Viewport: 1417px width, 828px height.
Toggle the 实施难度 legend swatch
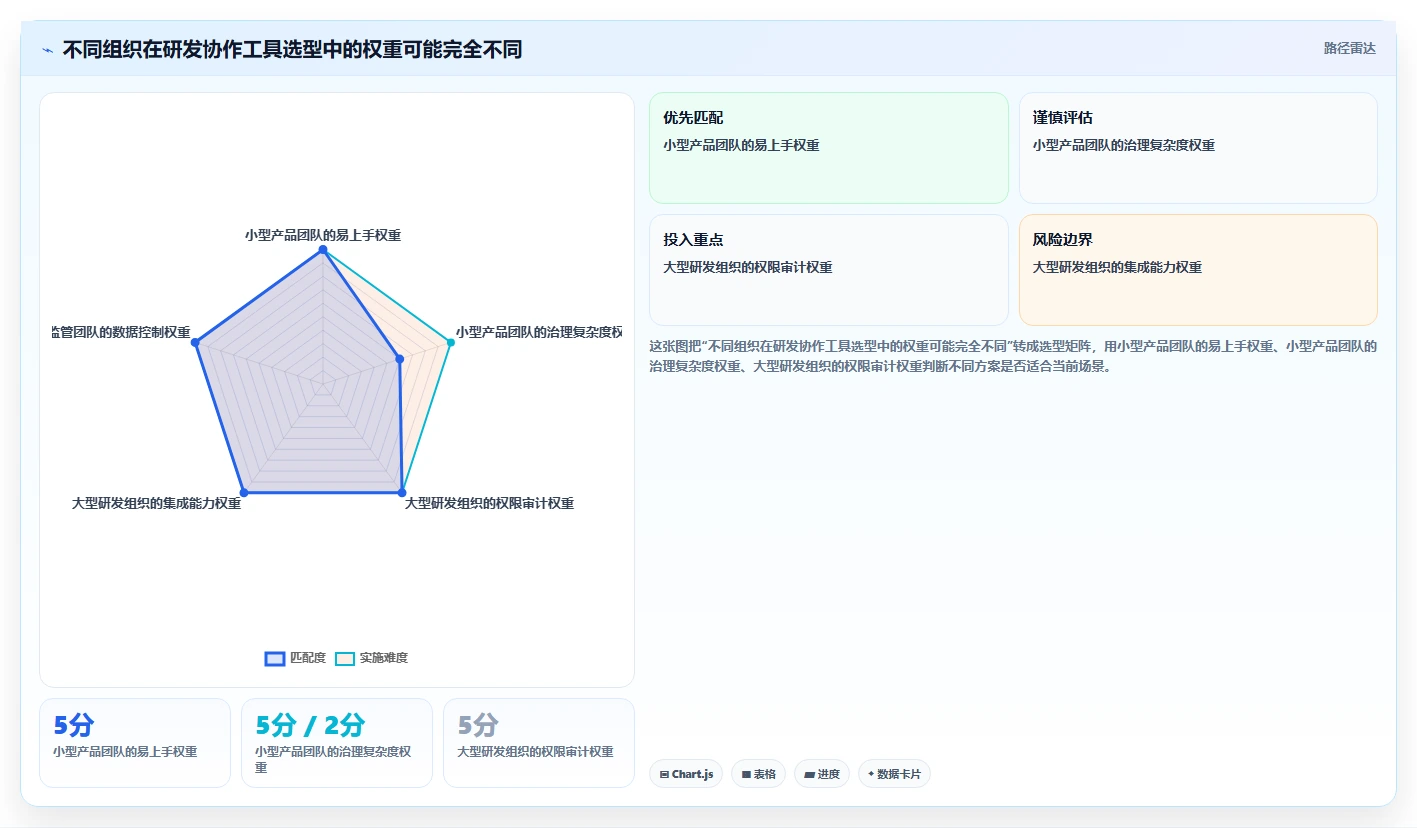point(345,658)
